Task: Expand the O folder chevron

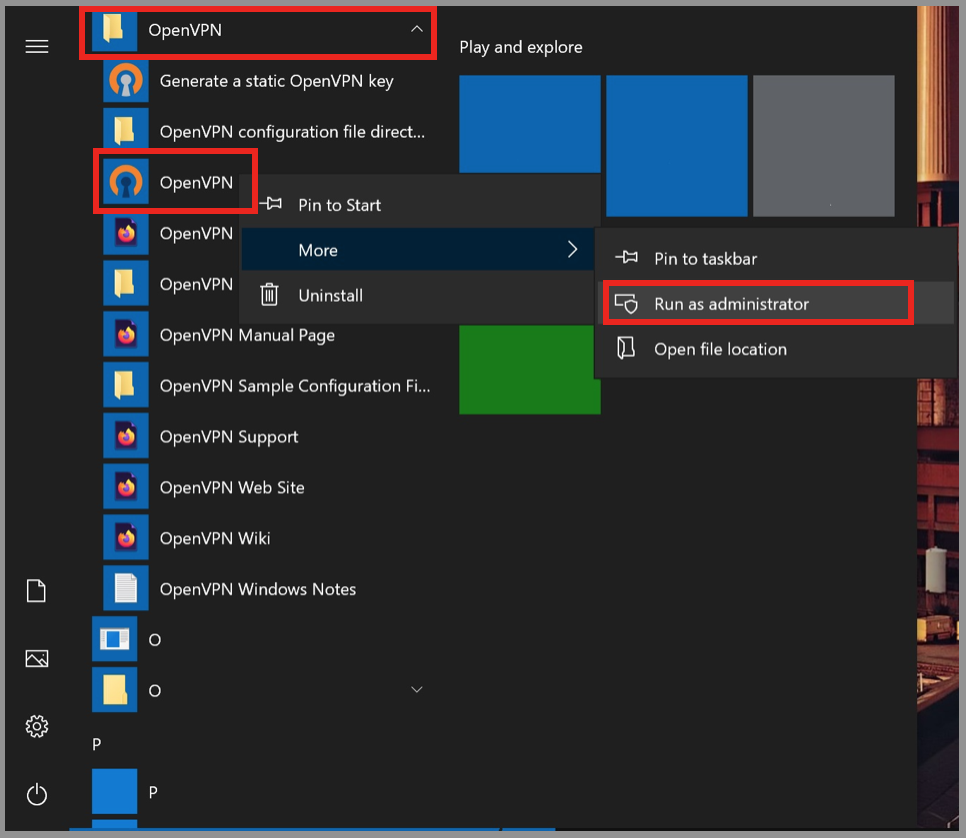Action: point(417,690)
